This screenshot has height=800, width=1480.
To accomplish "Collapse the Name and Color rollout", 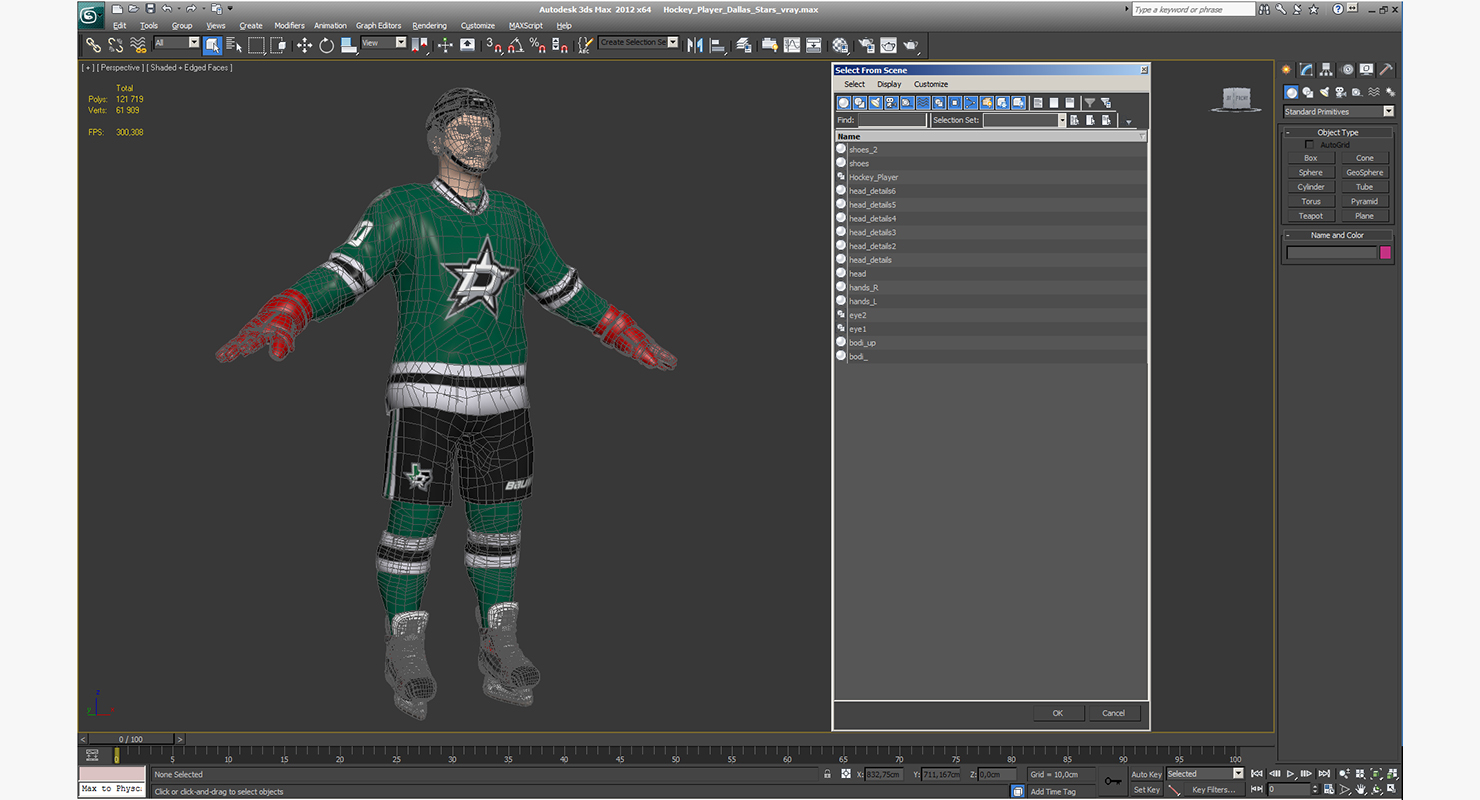I will pyautogui.click(x=1337, y=235).
